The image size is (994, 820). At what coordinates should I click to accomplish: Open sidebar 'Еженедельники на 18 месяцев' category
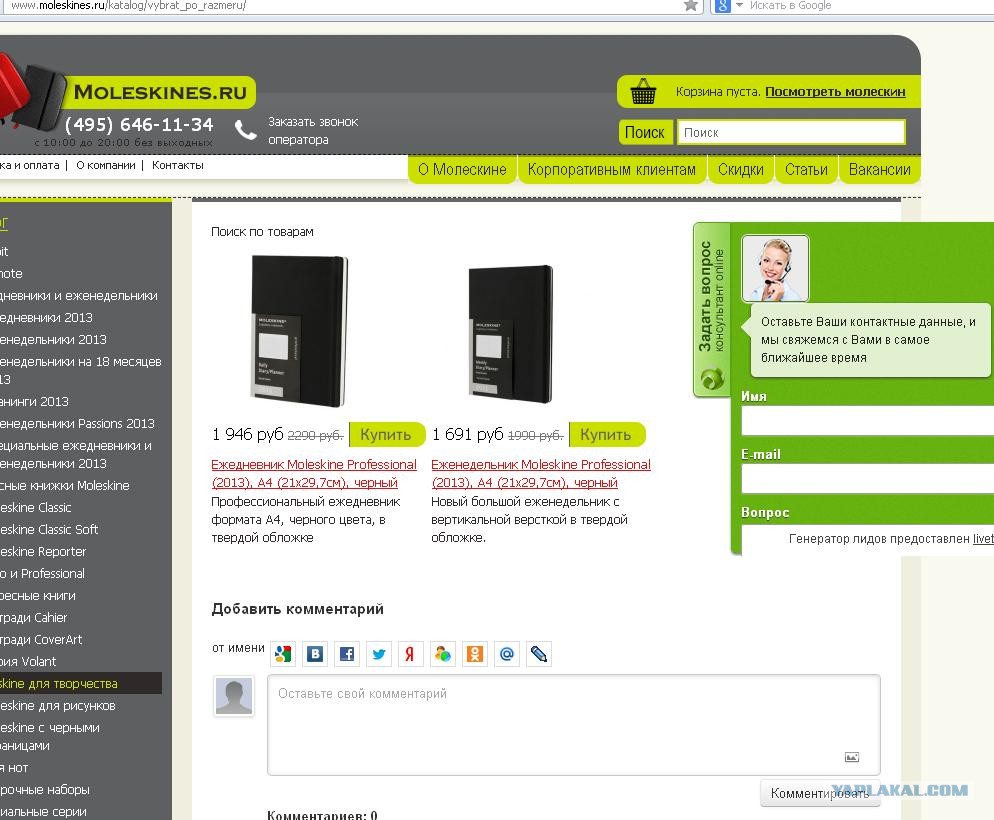(81, 370)
